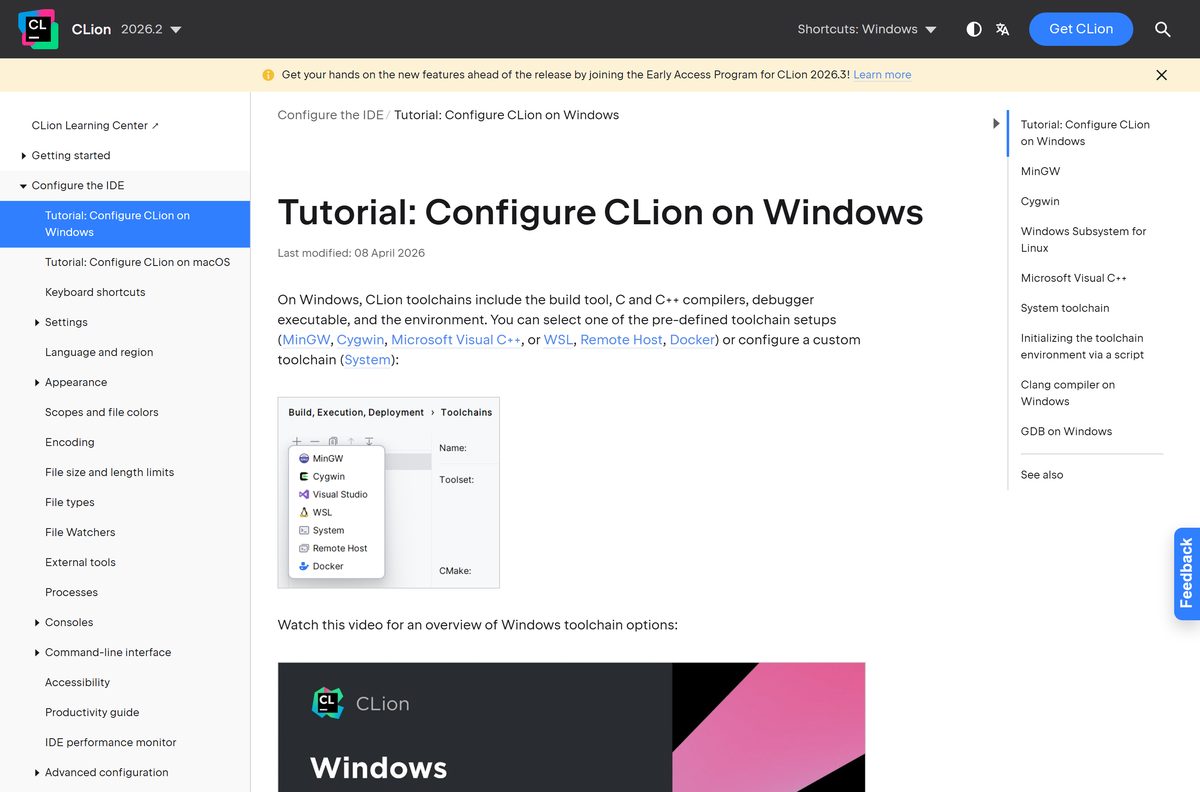The image size is (1200, 792).
Task: Jump to Cygwin in table of contents
Action: pos(1040,201)
